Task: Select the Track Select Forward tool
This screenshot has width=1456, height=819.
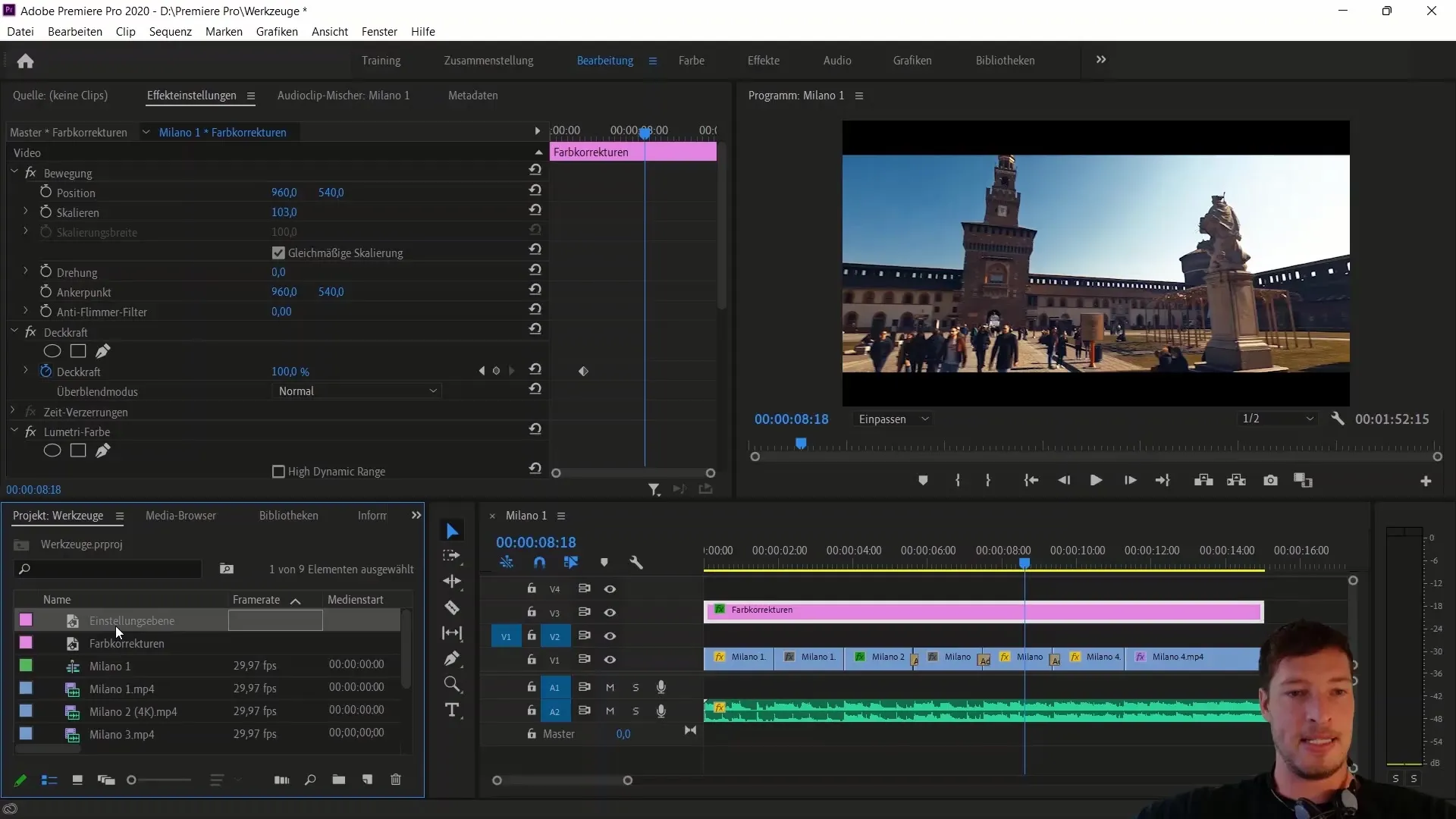Action: (452, 556)
